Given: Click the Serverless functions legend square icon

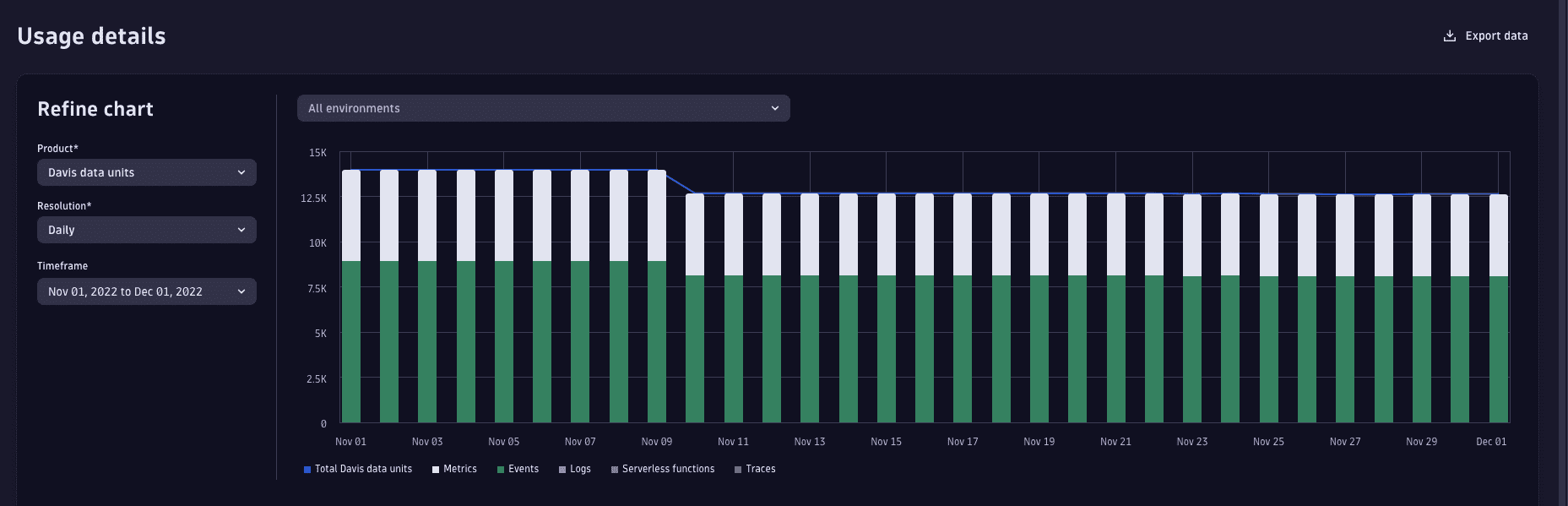Looking at the screenshot, I should (x=615, y=470).
